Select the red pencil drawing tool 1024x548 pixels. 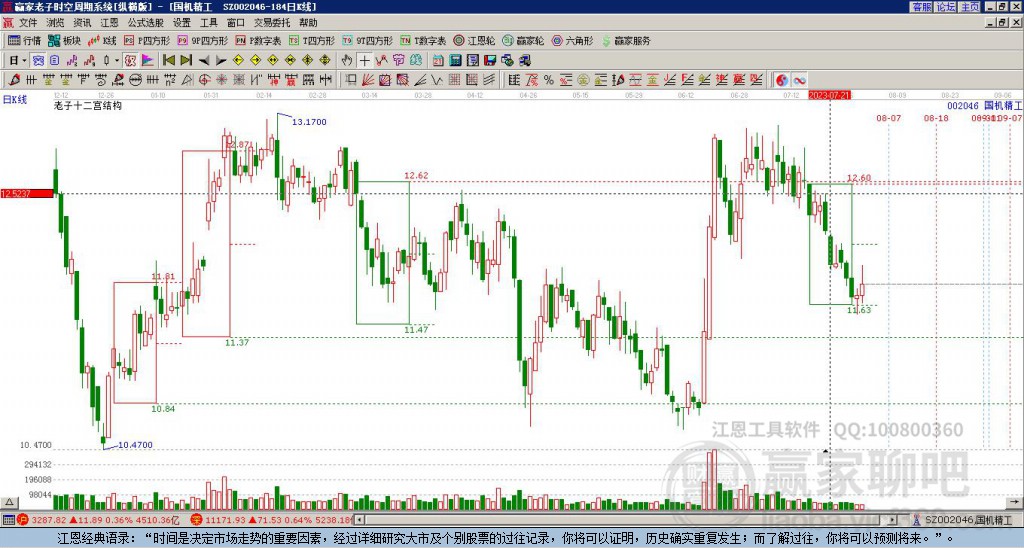[14, 80]
